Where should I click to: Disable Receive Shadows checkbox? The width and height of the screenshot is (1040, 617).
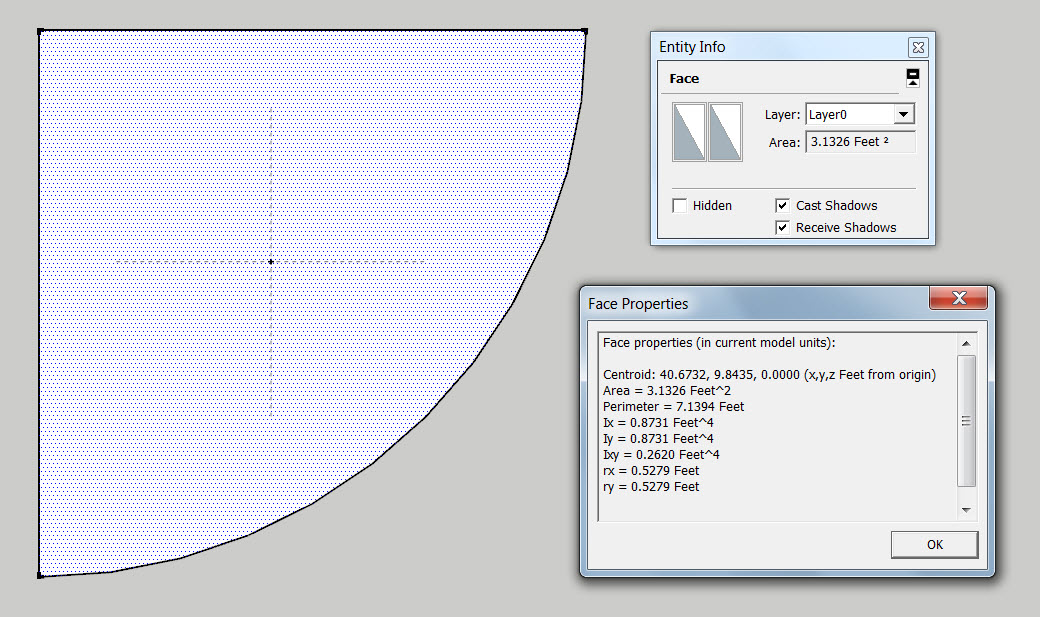pyautogui.click(x=783, y=228)
